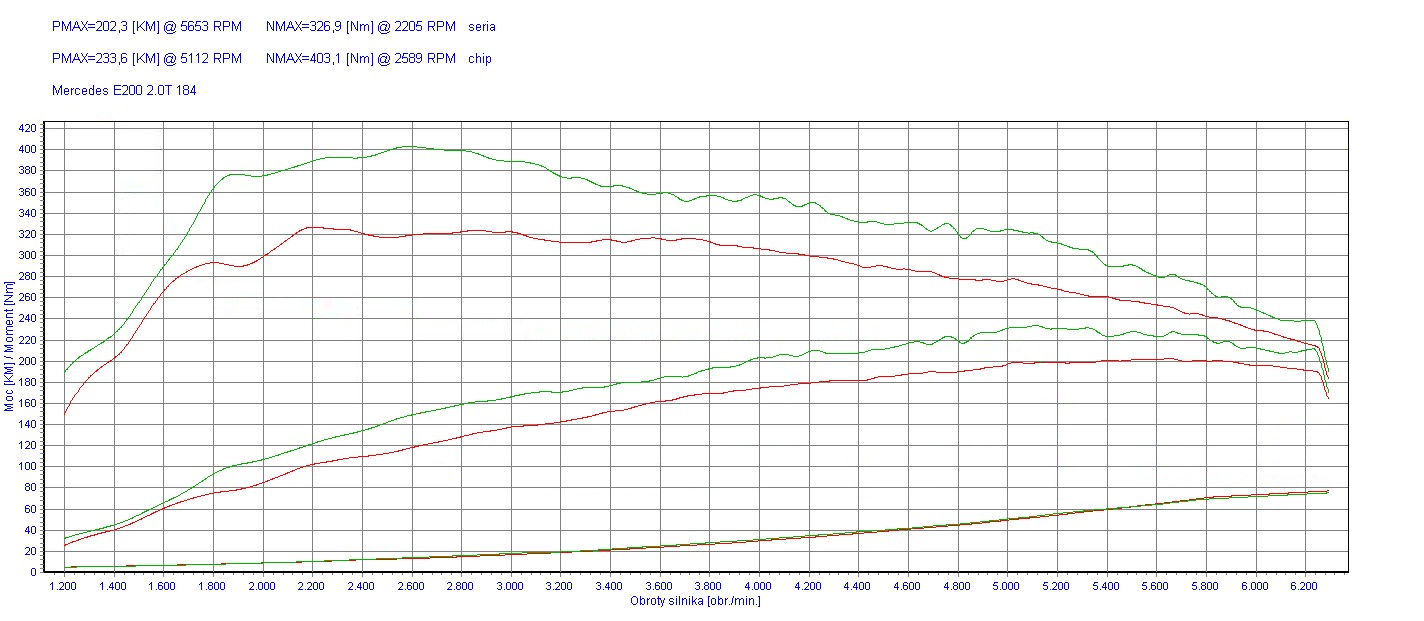Click the stock 'PMAX=202,3 [KM] @ 5653 RPM' text
The image size is (1424, 621).
tap(146, 27)
